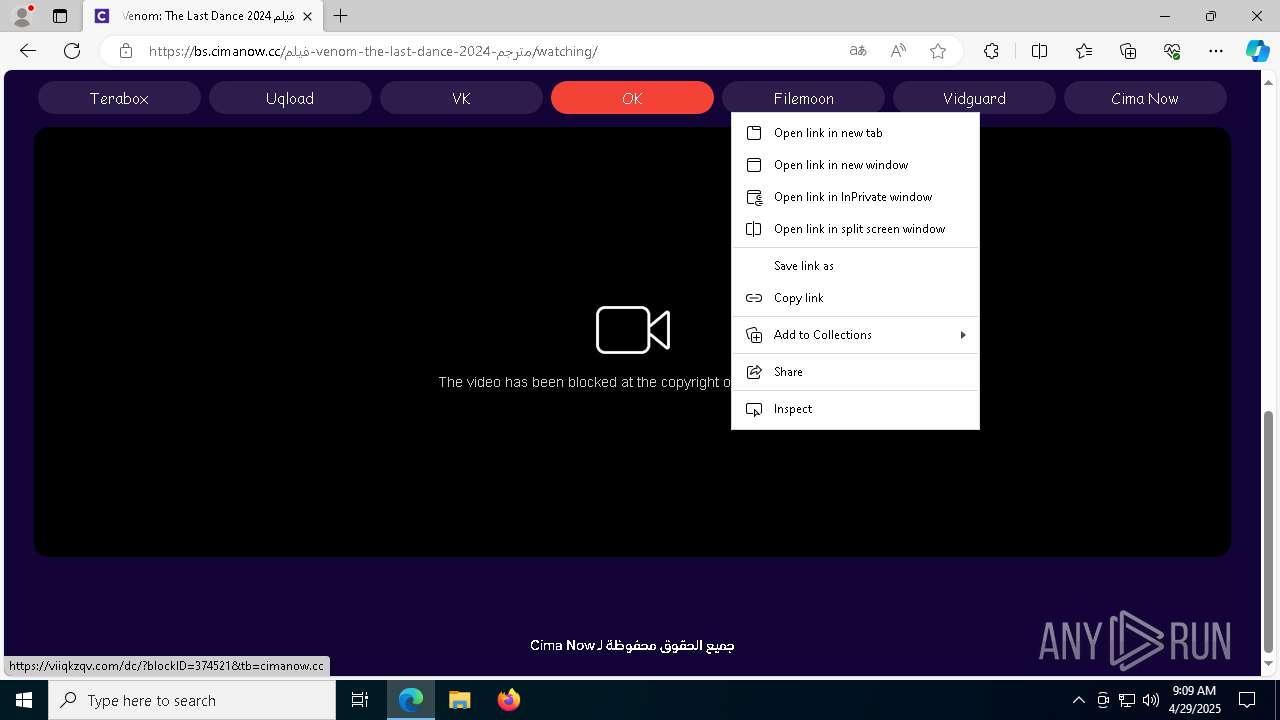The width and height of the screenshot is (1280, 720).
Task: Select the VK server button
Action: pos(461,98)
